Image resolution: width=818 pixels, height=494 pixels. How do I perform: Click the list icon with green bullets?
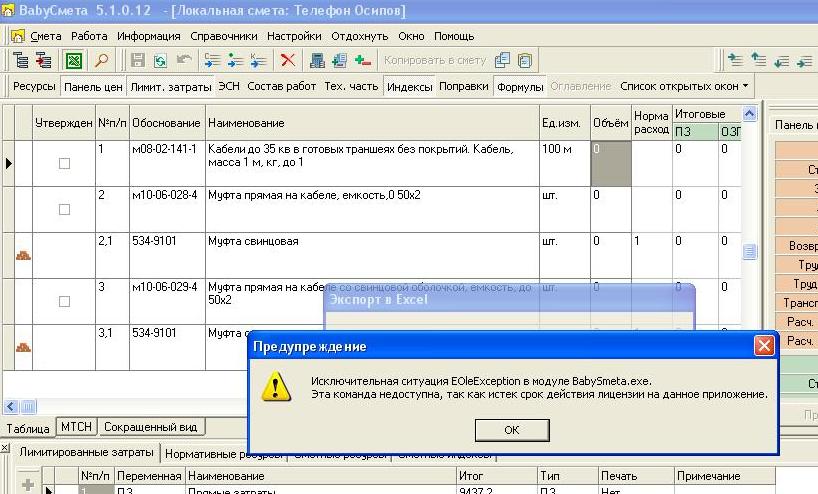[235, 61]
